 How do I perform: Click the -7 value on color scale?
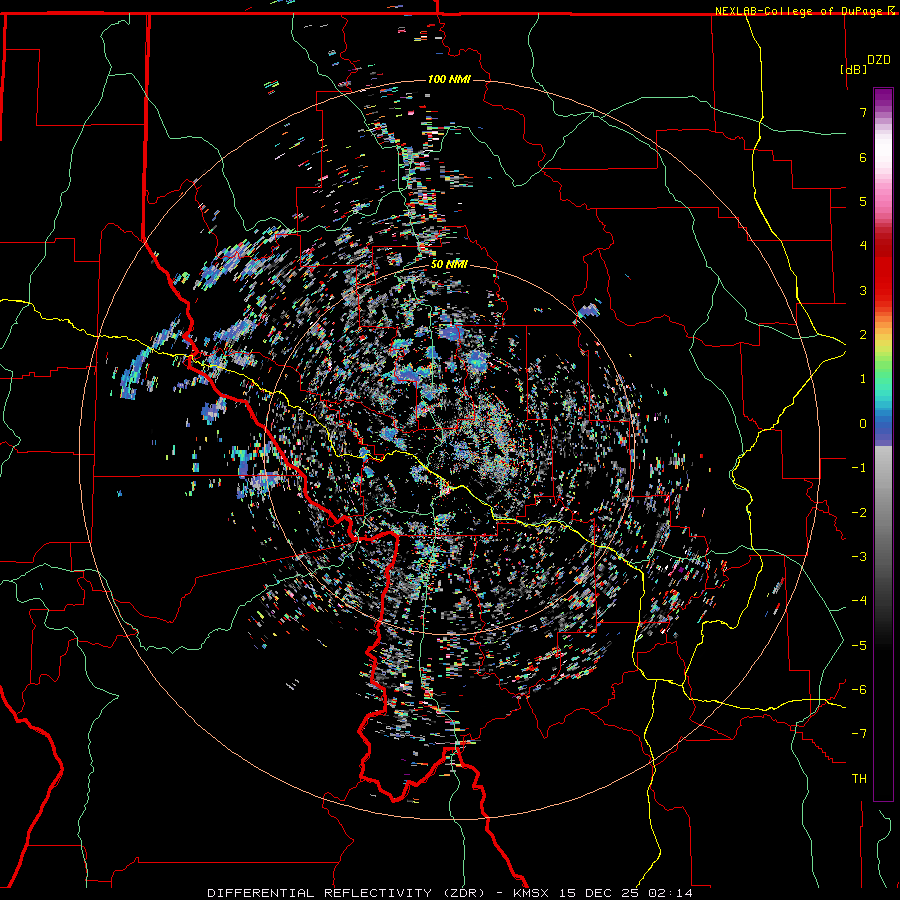(859, 734)
